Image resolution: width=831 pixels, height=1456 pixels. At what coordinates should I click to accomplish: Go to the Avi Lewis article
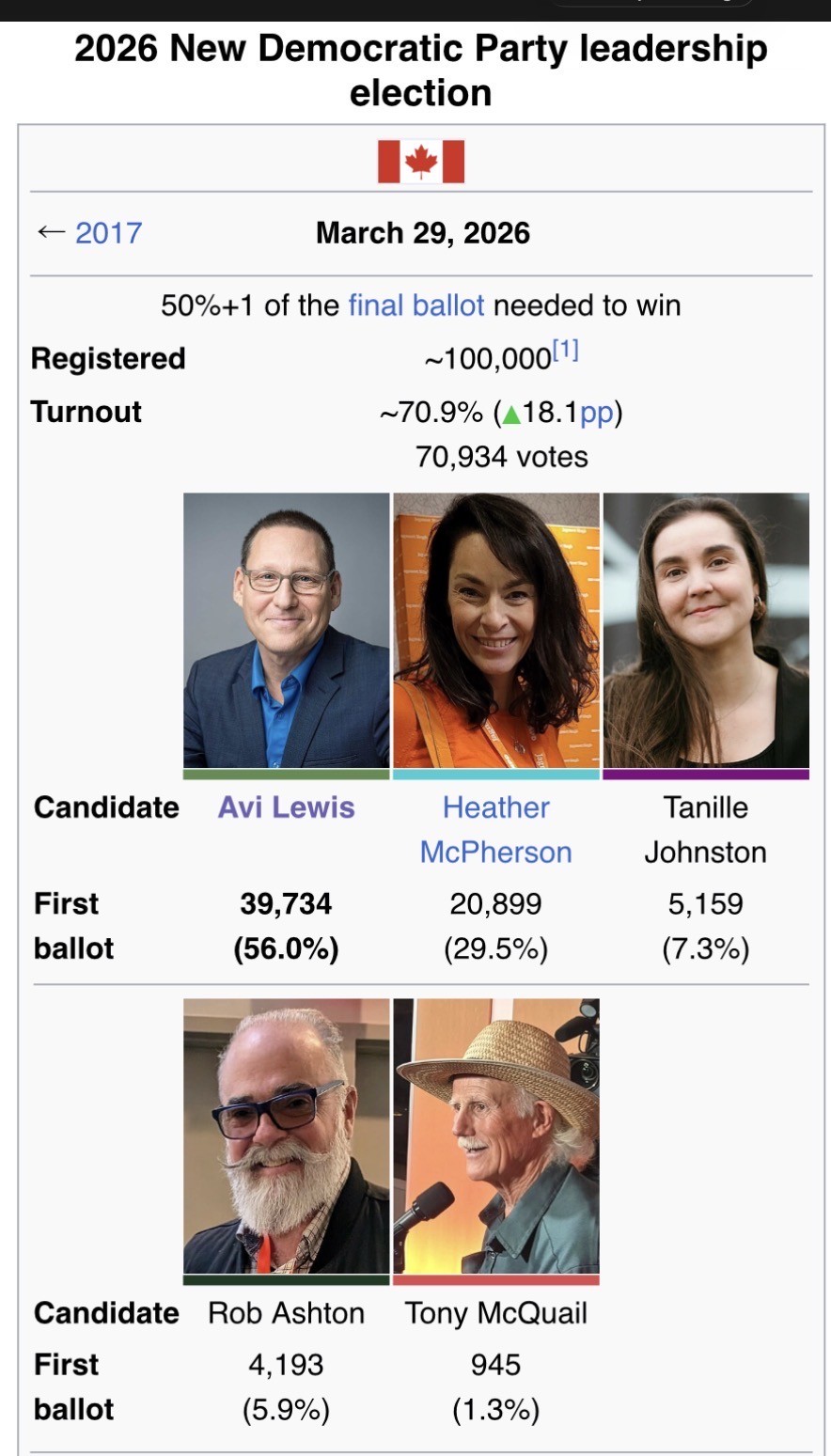coord(286,807)
